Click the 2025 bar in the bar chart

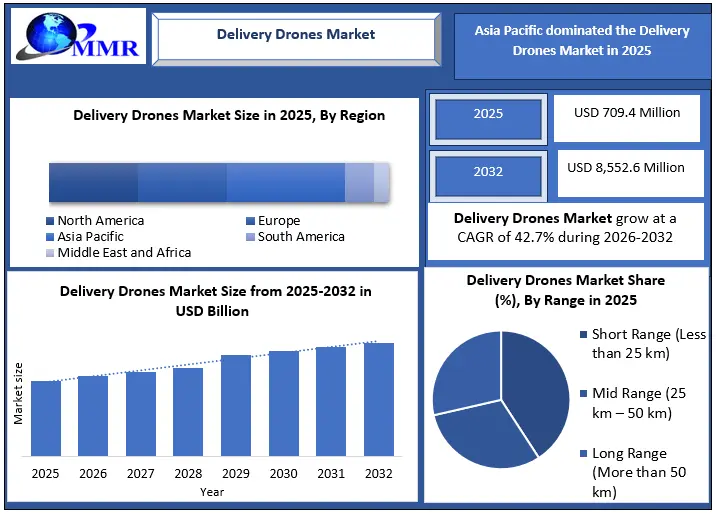(x=46, y=417)
